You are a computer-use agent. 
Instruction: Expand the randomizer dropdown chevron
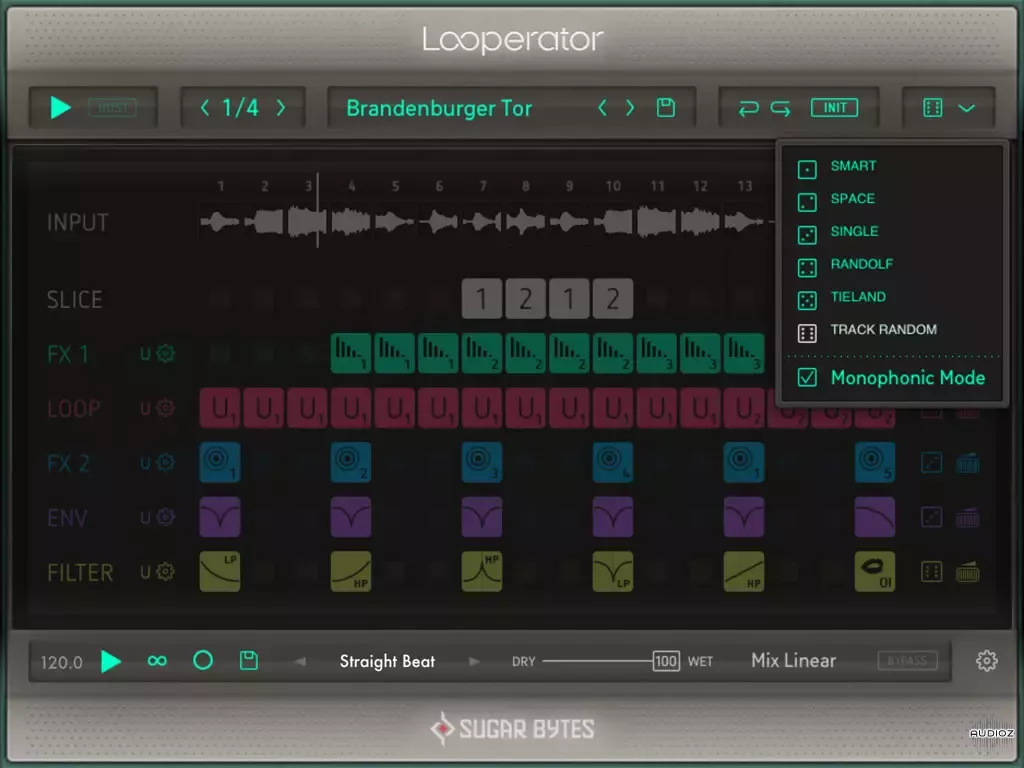click(x=967, y=108)
